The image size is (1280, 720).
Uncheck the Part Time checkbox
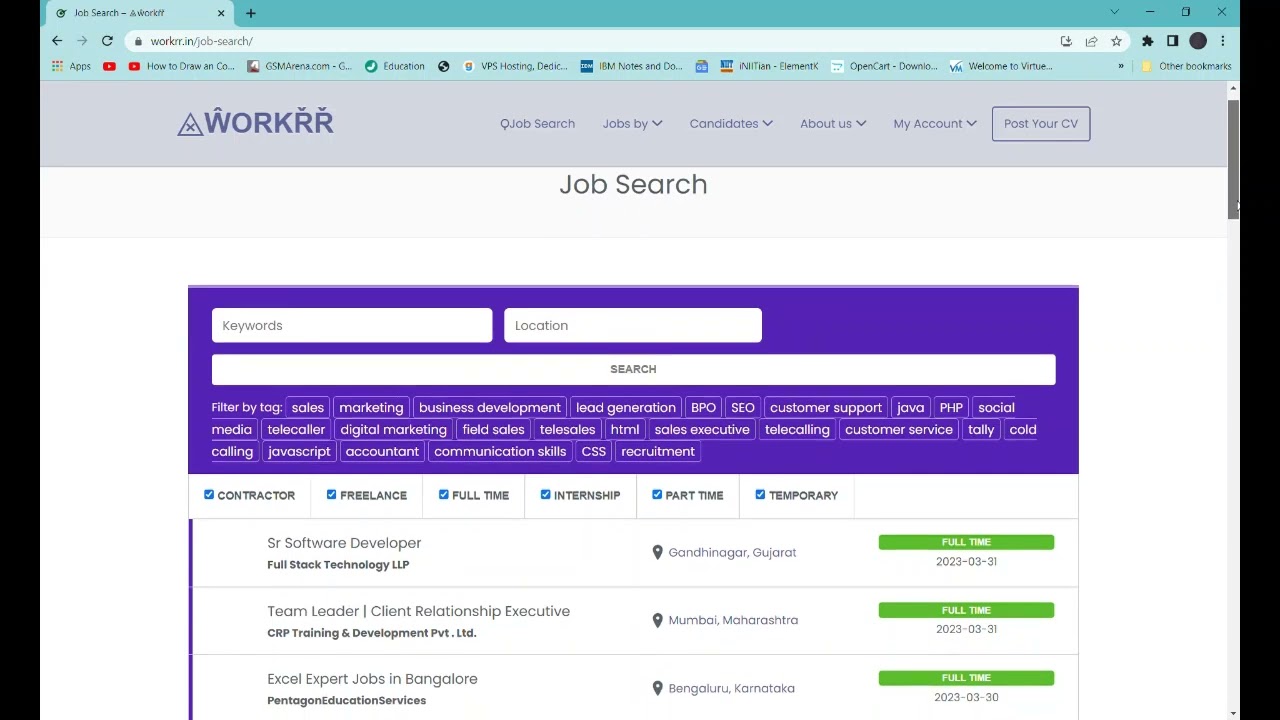[657, 495]
